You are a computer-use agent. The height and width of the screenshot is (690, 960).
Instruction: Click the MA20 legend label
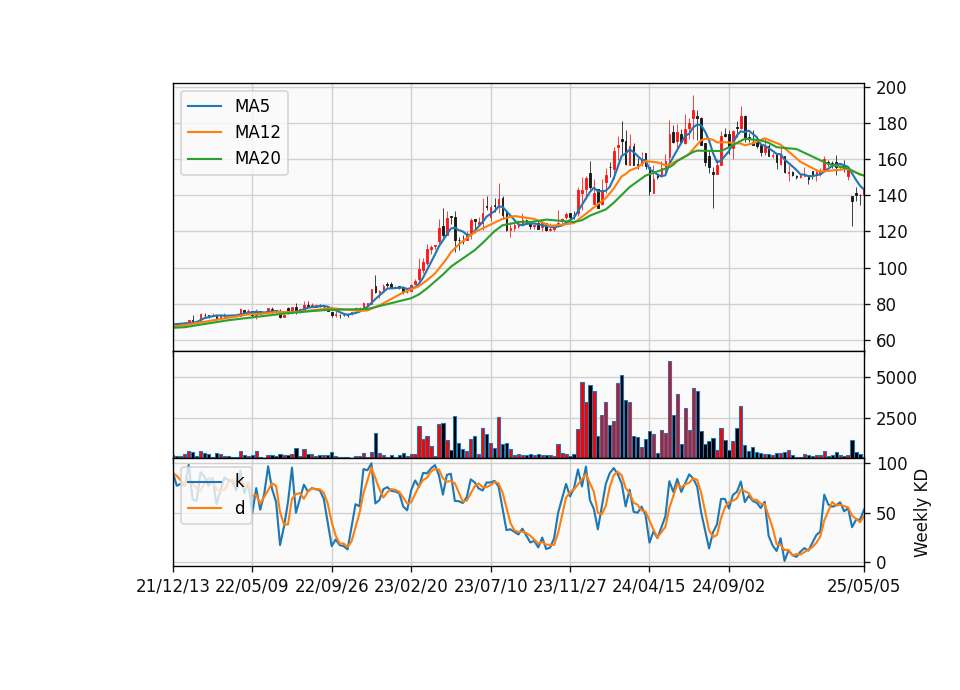point(257,158)
